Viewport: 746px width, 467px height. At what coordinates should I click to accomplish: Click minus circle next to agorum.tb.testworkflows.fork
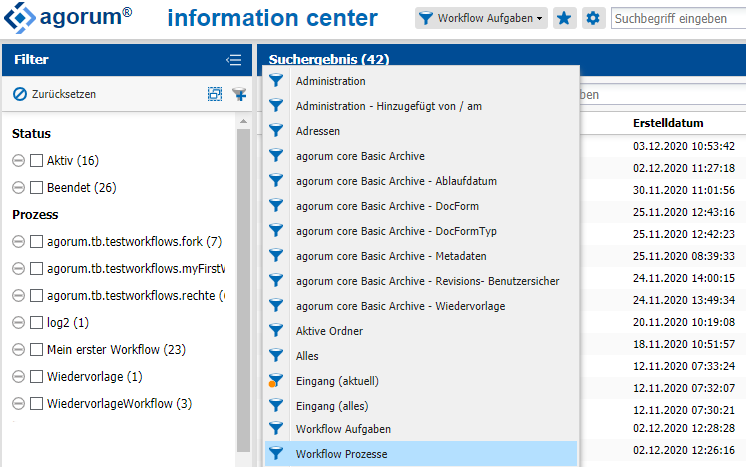[x=19, y=242]
